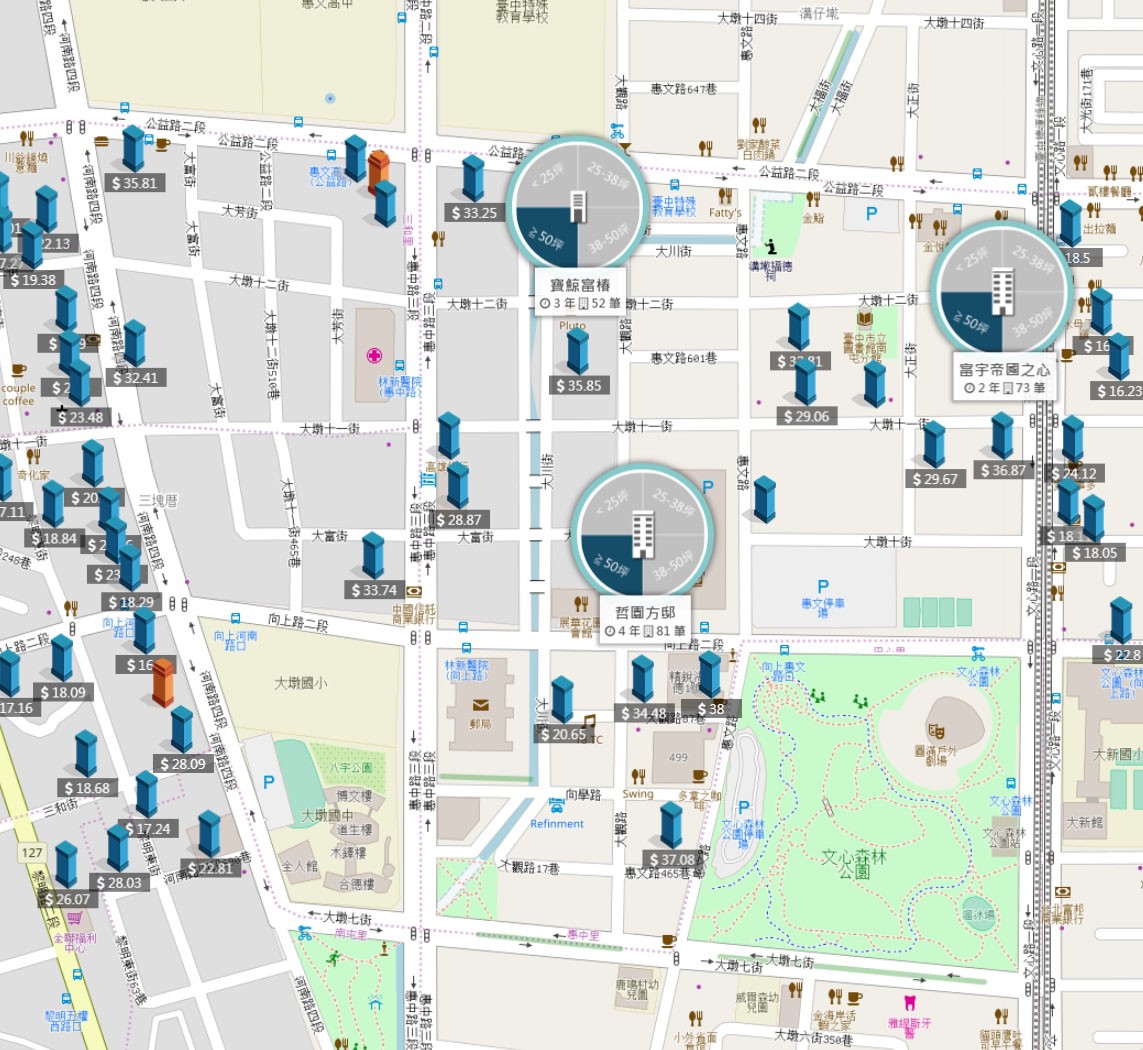Select the ≥50坪 segment in 寶鯨富樁 chart
The image size is (1143, 1050).
coord(547,238)
